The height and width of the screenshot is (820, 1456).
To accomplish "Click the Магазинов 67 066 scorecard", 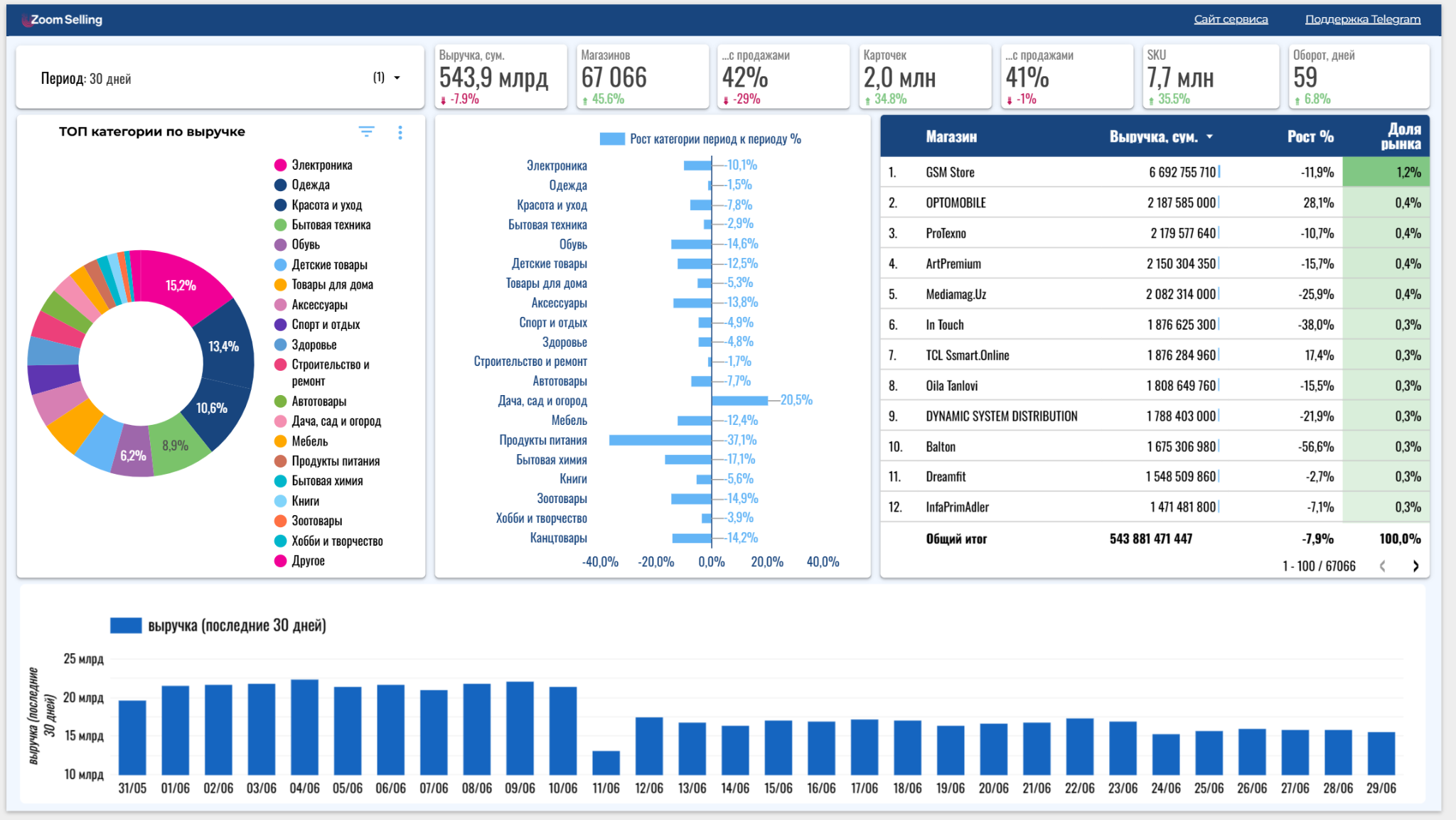I will coord(642,77).
